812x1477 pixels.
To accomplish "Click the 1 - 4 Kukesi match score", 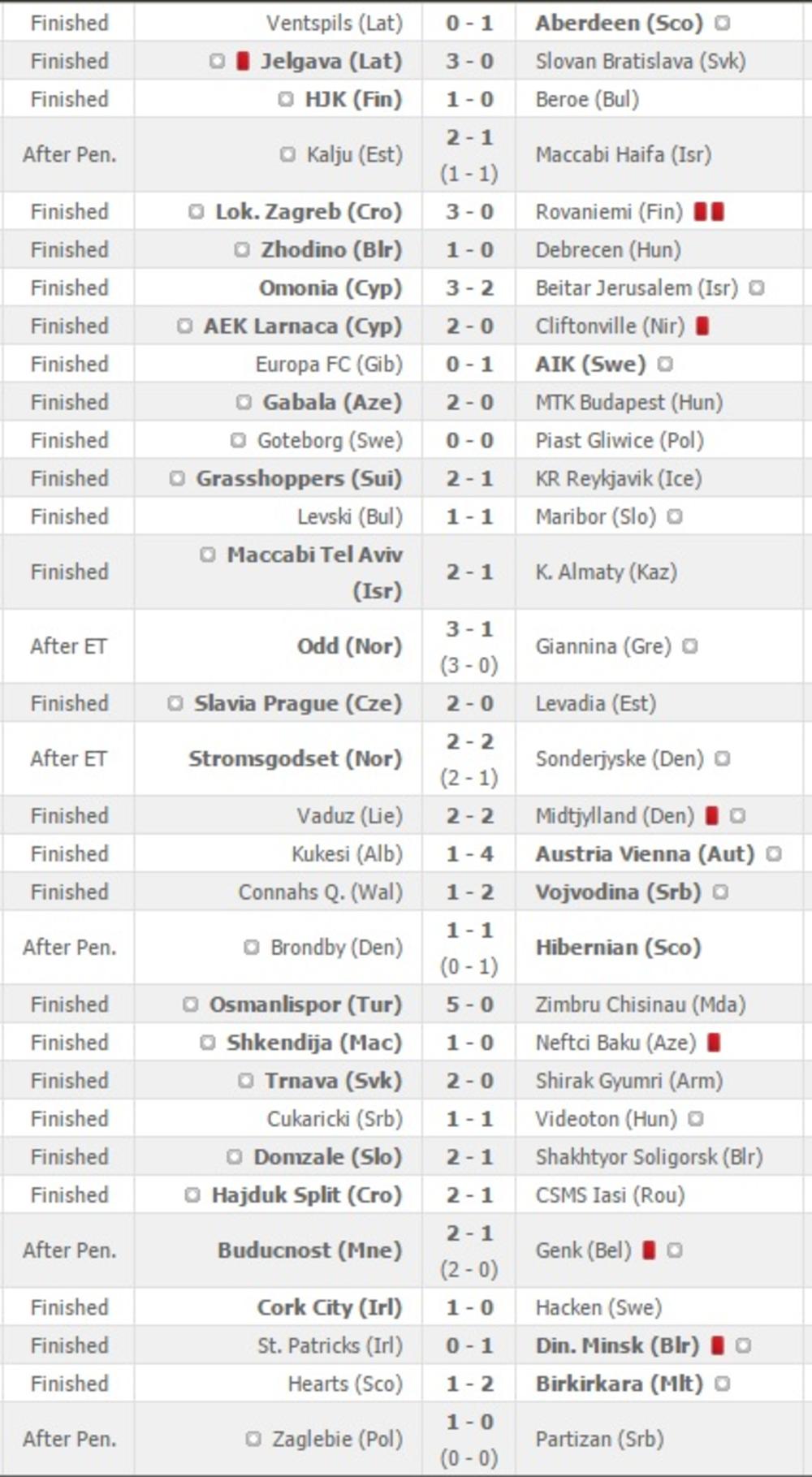I will coord(469,854).
